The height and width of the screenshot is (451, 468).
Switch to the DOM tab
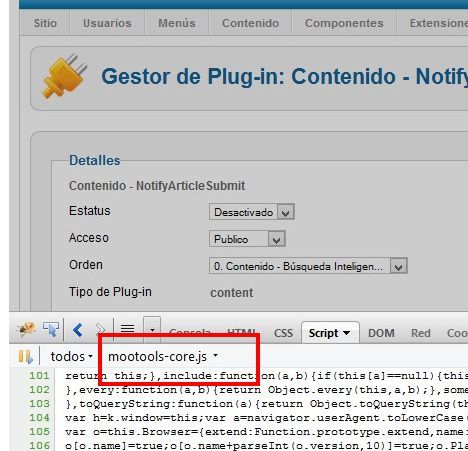381,333
